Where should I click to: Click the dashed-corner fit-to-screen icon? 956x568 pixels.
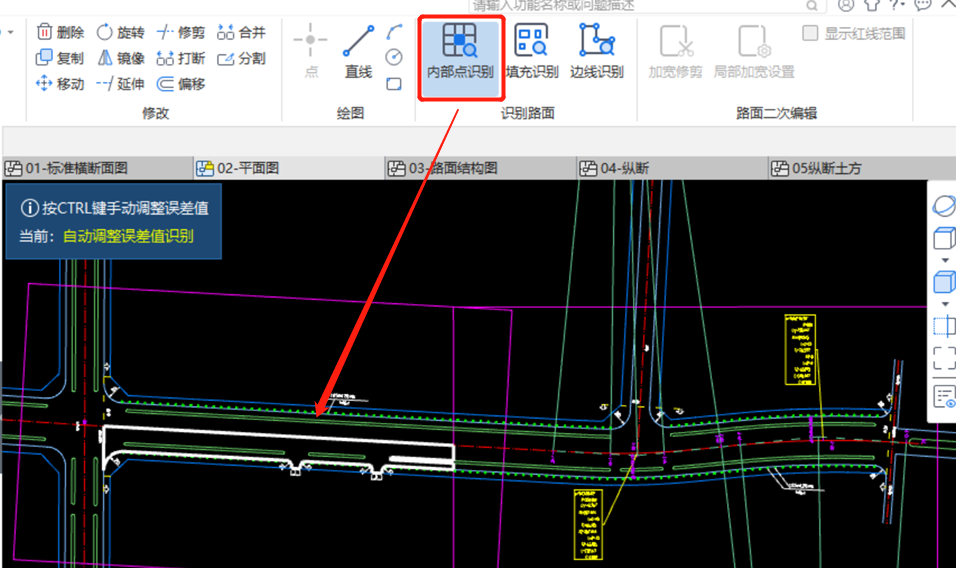coord(944,358)
